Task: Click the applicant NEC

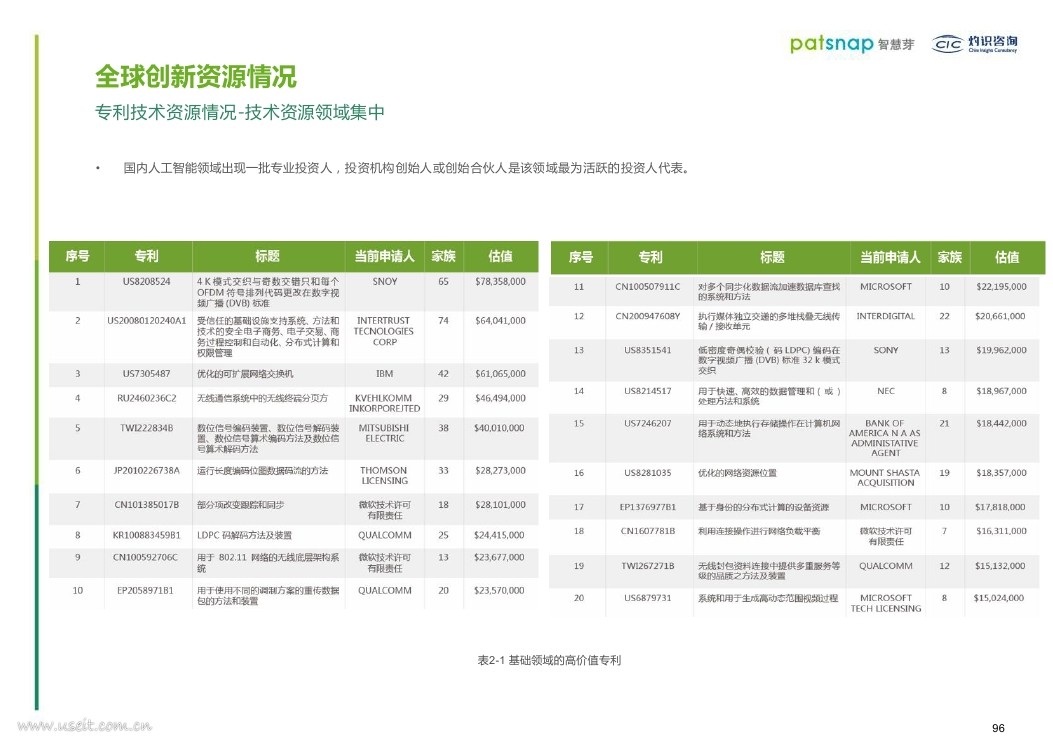Action: (886, 391)
